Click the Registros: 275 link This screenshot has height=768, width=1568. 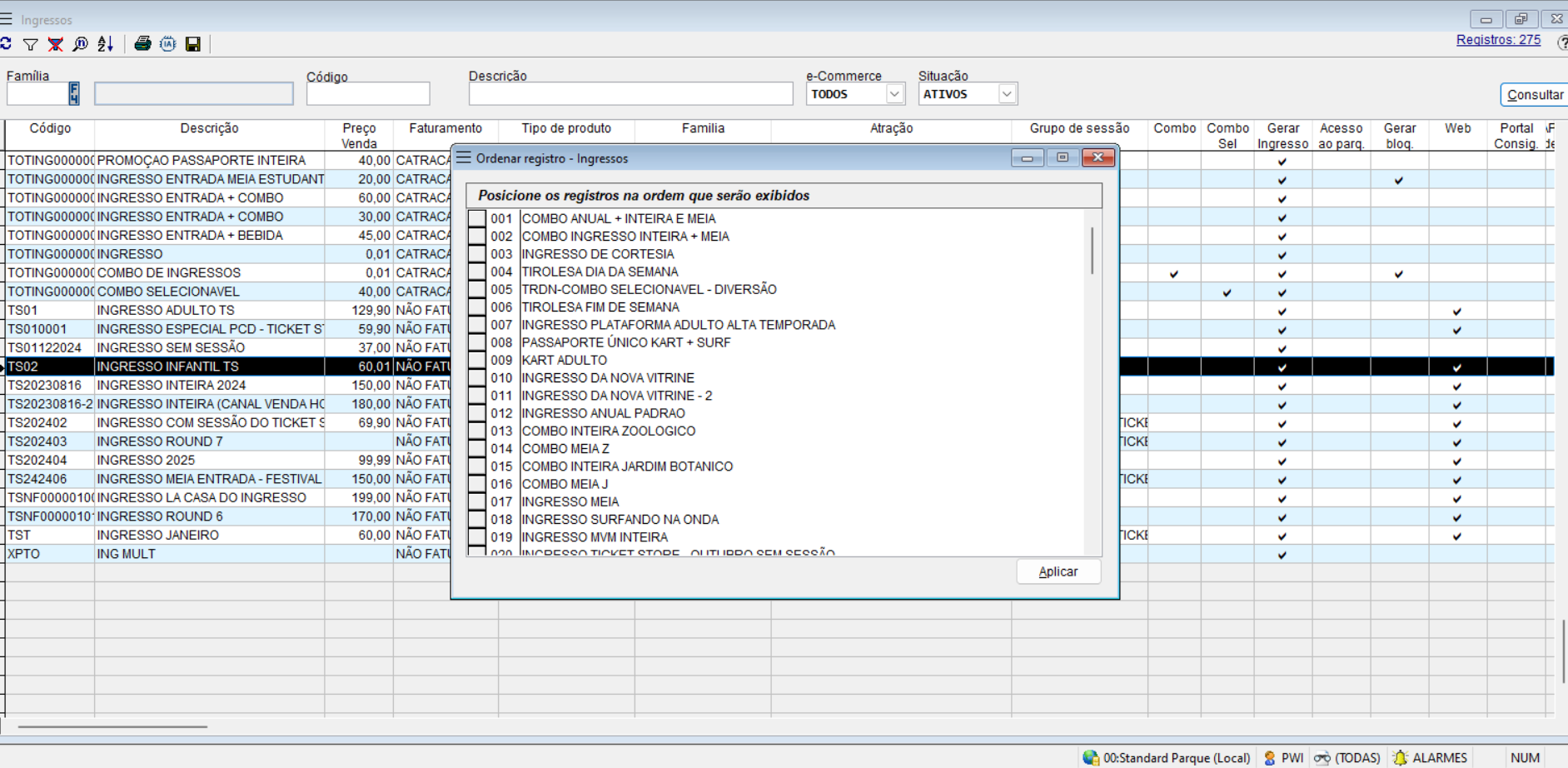(1498, 40)
